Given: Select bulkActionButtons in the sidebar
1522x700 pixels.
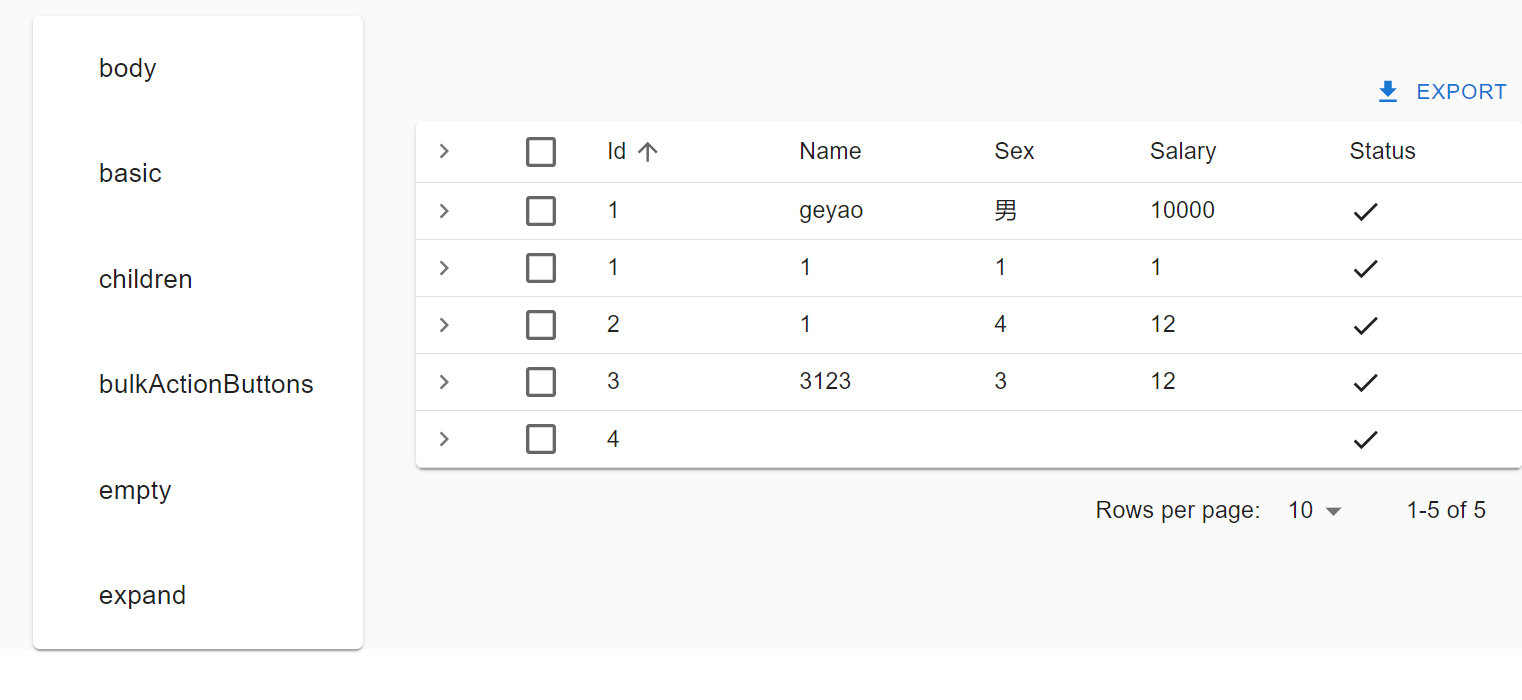Looking at the screenshot, I should pos(206,384).
